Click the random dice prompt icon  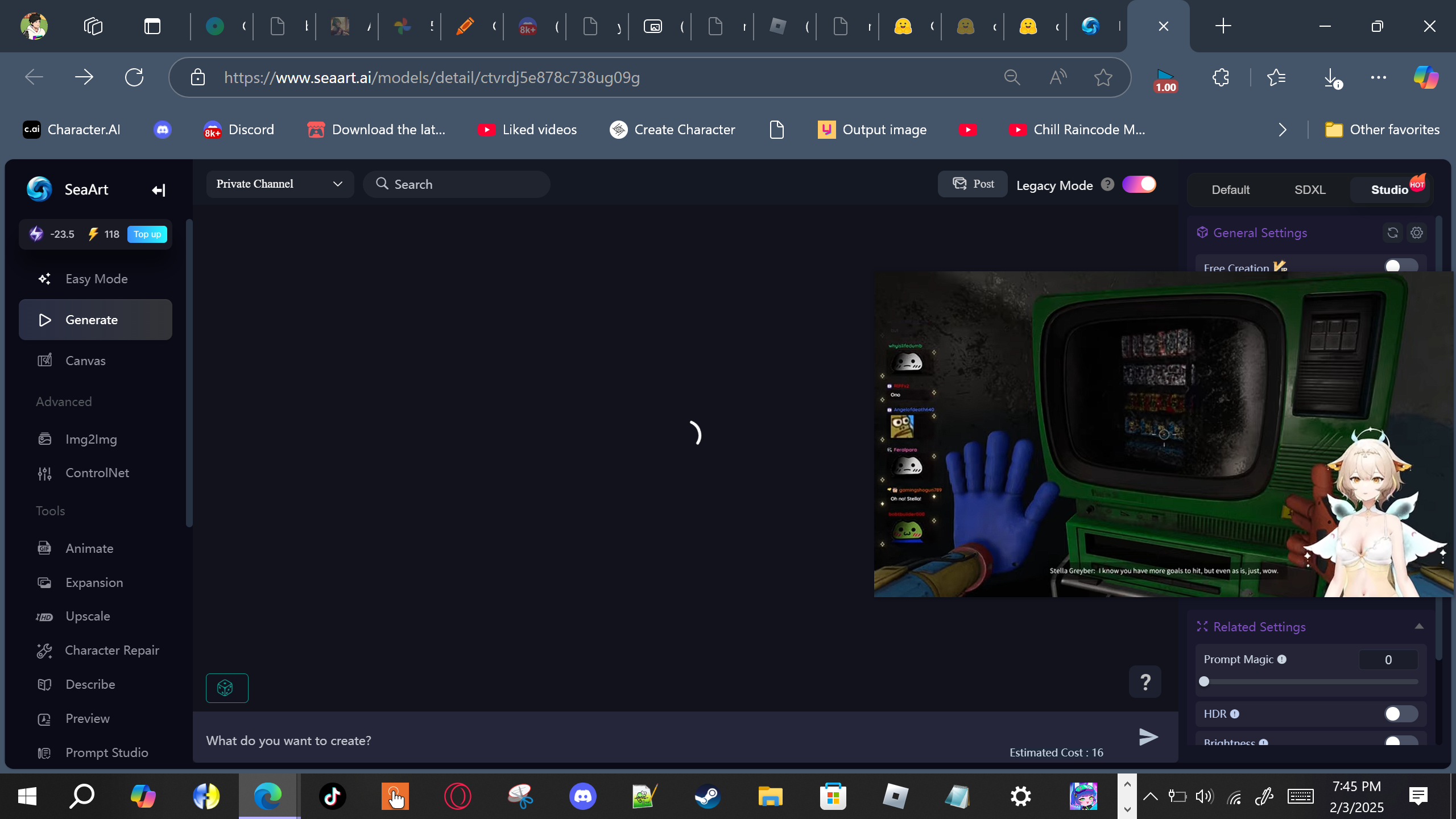[227, 688]
